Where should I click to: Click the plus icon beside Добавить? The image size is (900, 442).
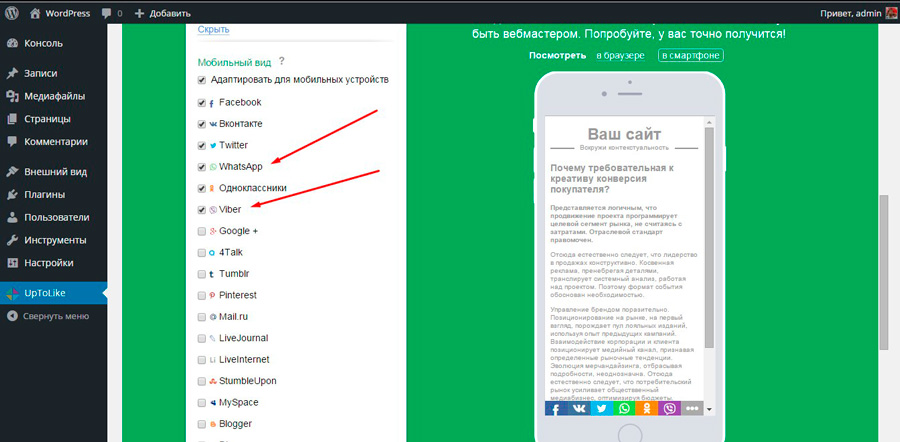[139, 13]
